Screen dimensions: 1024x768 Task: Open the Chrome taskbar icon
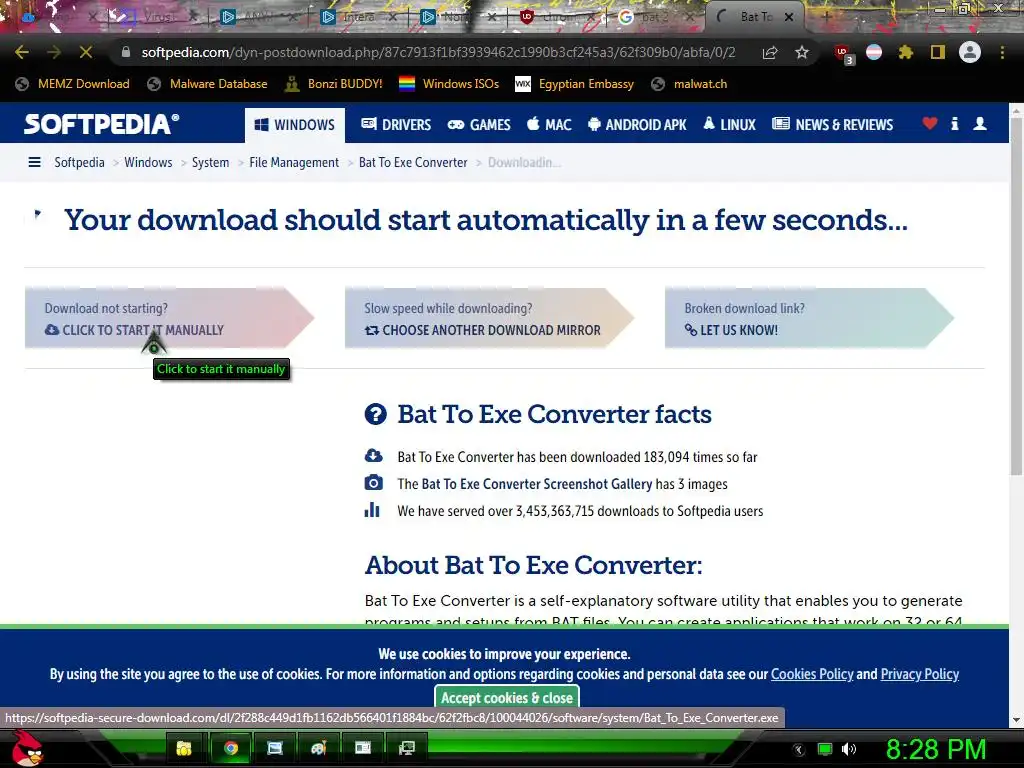(x=231, y=748)
